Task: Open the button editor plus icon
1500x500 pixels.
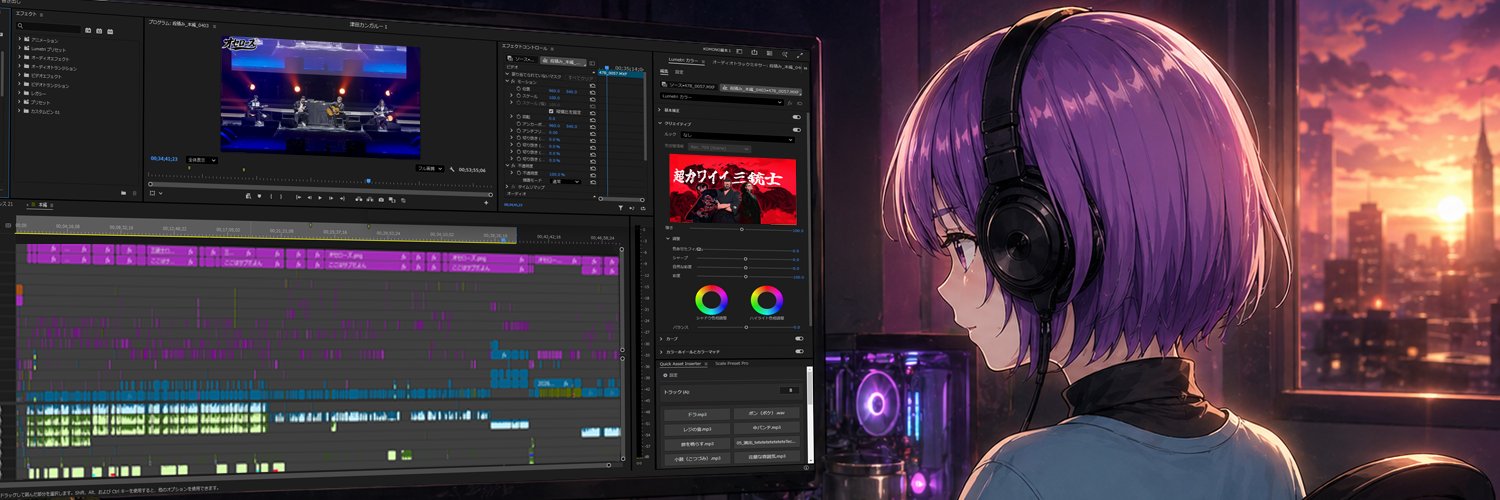Action: pos(486,202)
